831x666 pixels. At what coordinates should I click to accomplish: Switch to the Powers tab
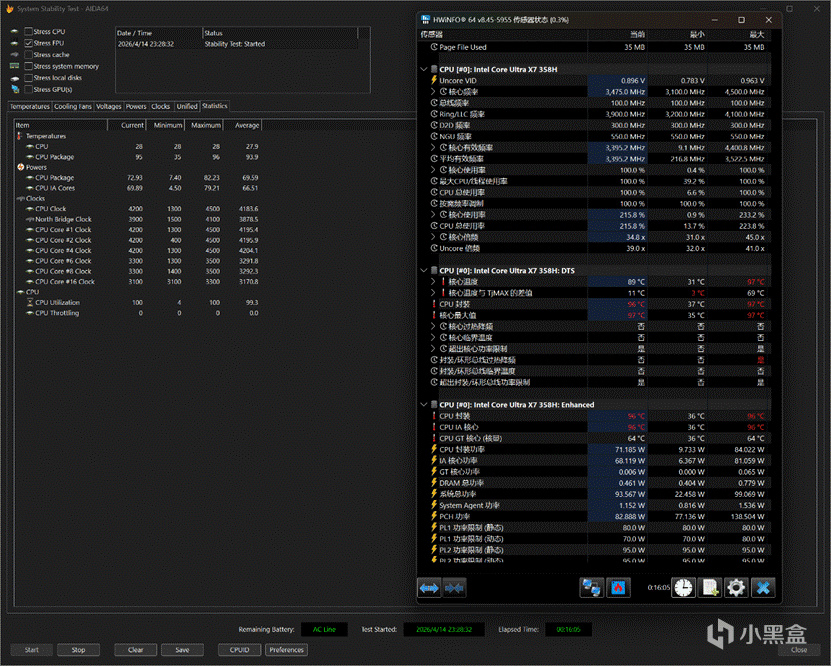[x=136, y=106]
